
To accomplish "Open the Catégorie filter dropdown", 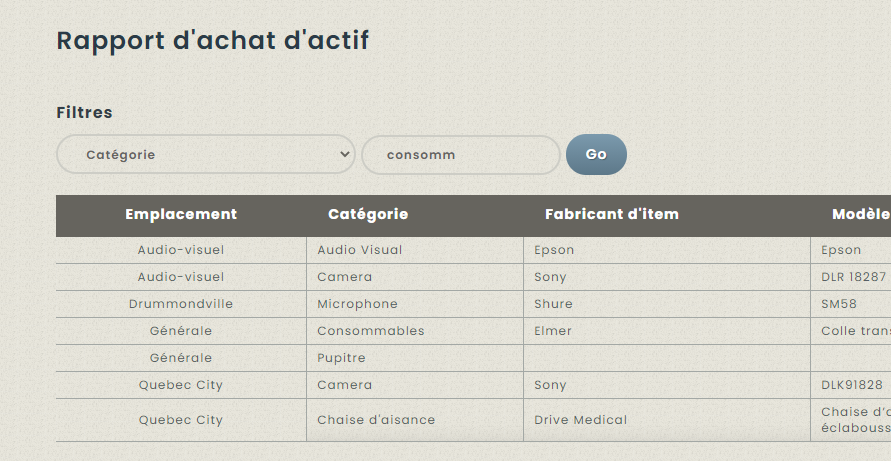I will pos(205,155).
